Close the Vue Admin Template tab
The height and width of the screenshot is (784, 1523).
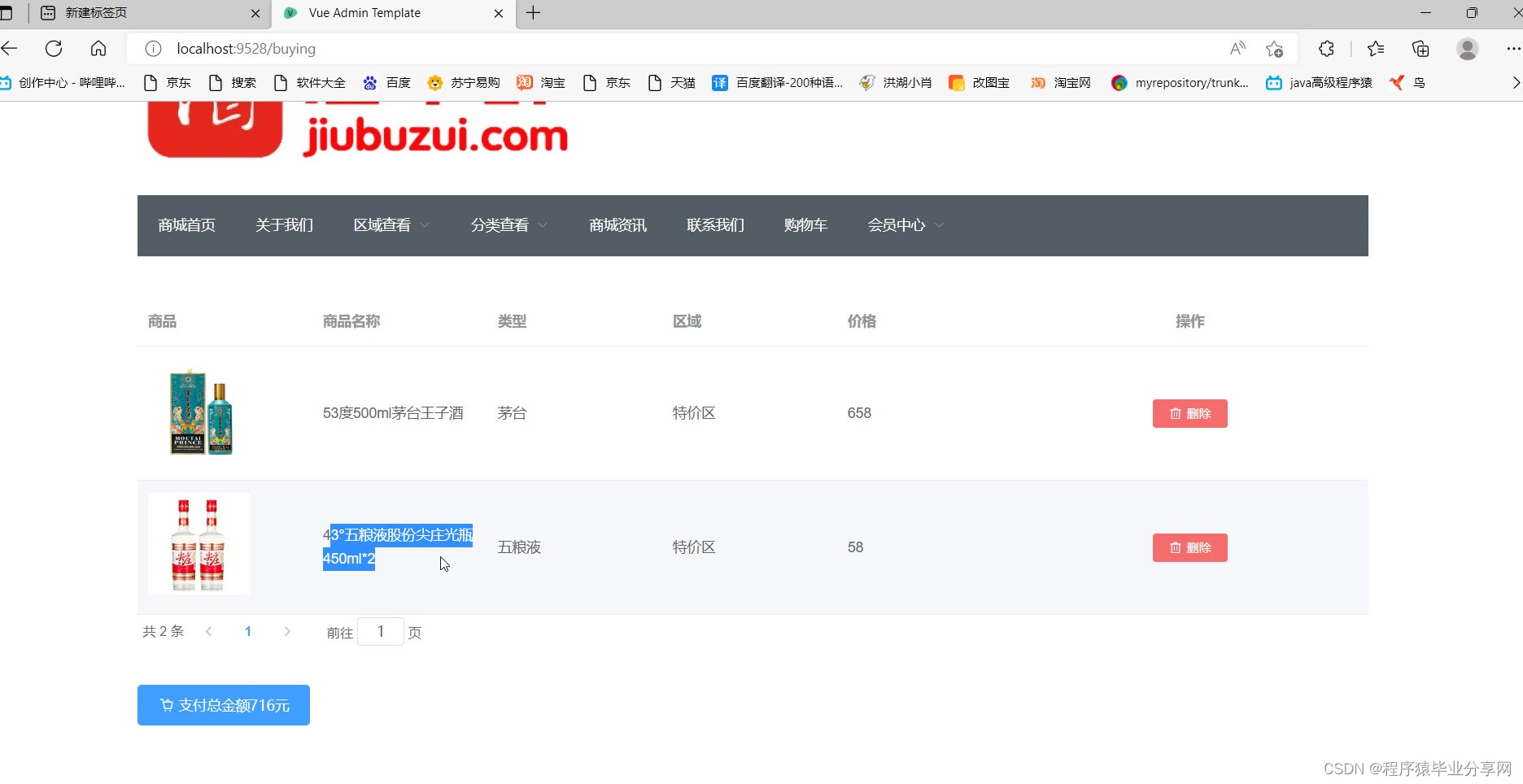tap(499, 13)
